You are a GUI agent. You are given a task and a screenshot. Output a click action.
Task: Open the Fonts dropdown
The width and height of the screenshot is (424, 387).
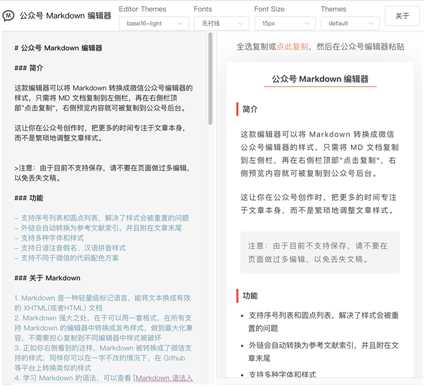[222, 23]
